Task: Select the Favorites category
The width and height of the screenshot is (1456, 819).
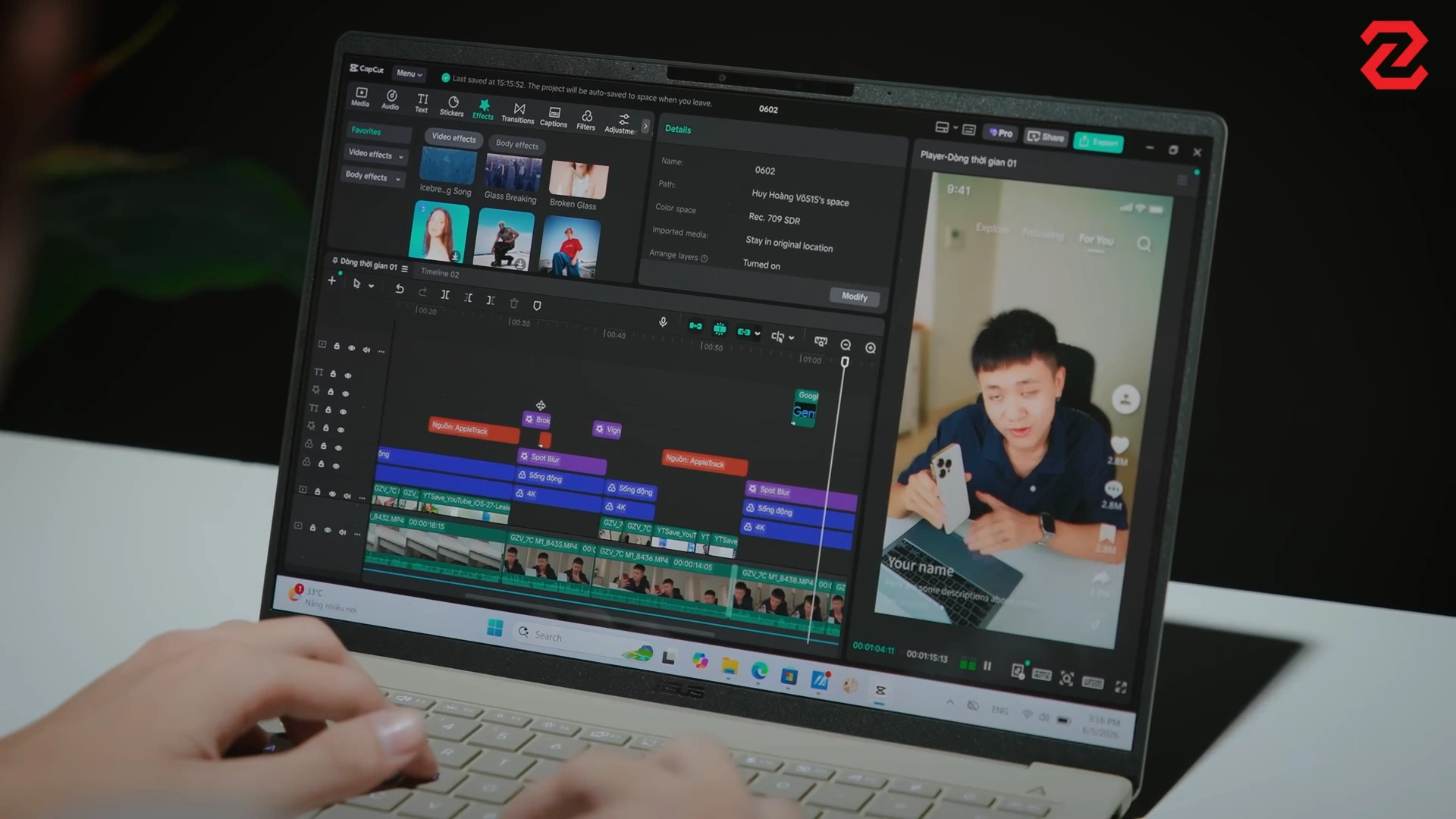Action: coord(379,132)
